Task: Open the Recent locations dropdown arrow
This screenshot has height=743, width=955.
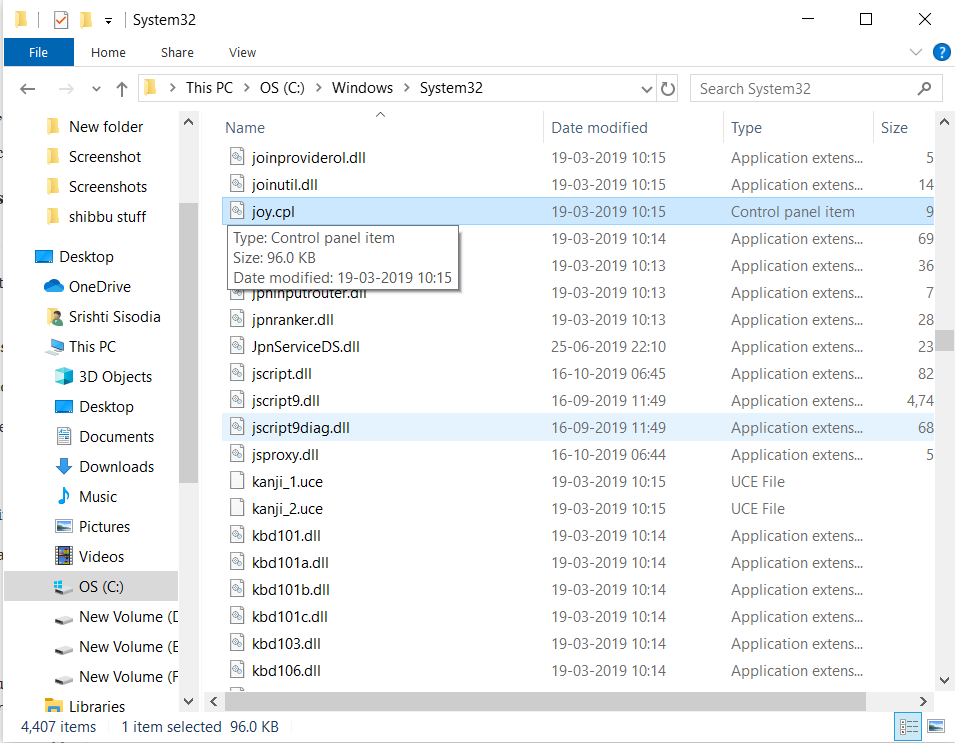Action: click(96, 89)
